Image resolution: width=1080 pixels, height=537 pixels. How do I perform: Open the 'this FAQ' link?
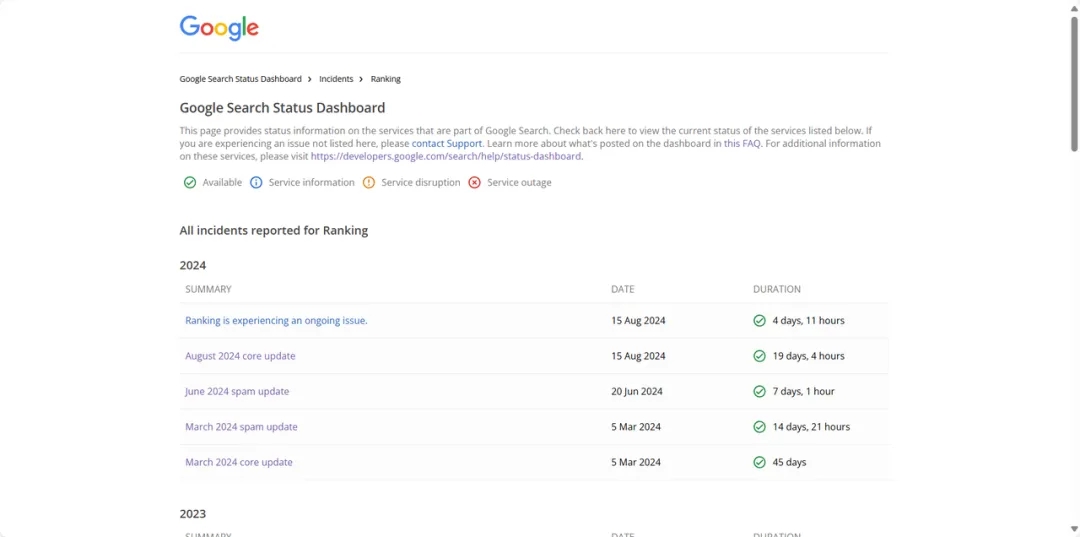742,144
